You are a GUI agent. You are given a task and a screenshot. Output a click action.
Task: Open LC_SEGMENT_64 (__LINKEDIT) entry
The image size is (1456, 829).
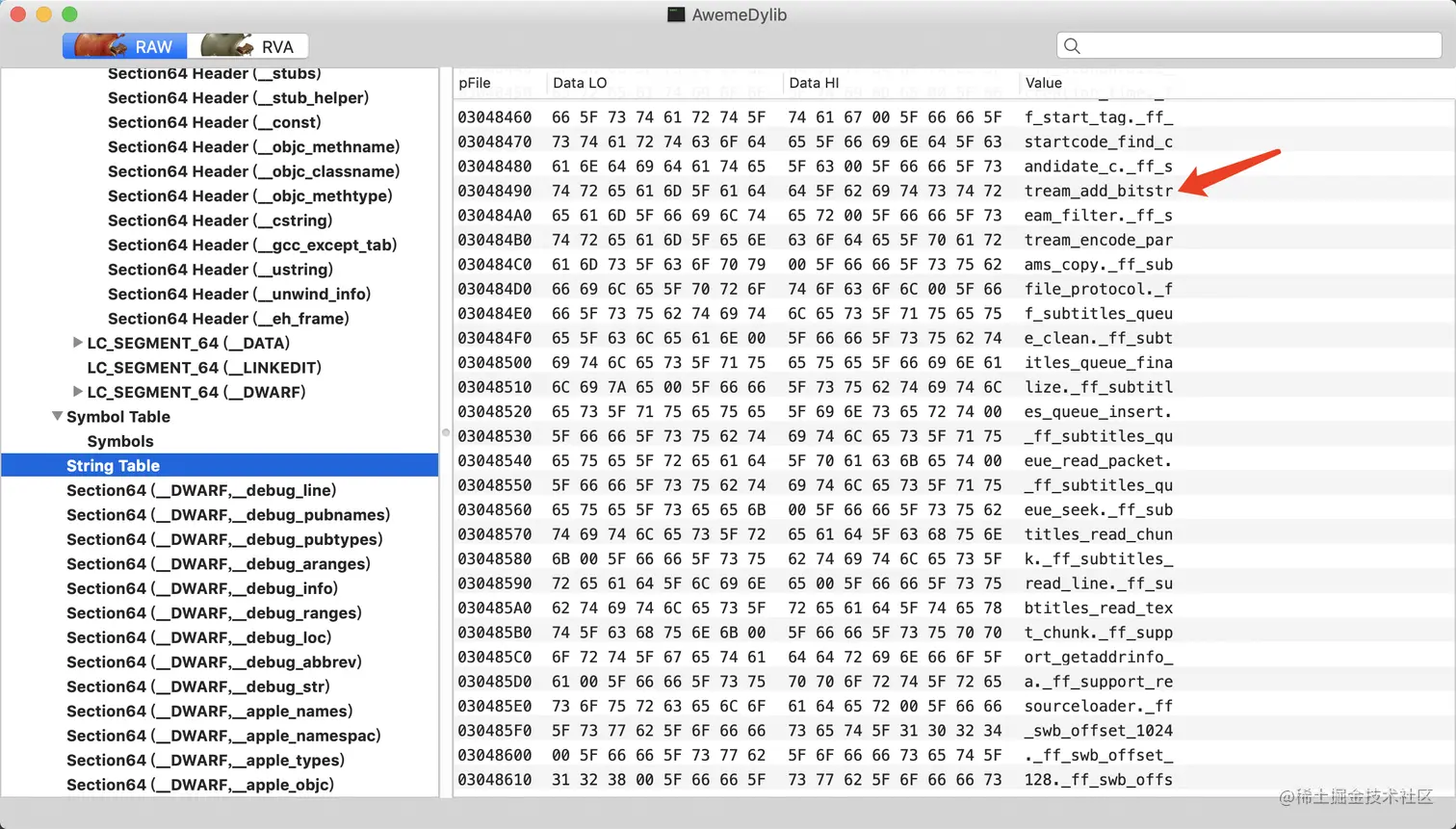pos(204,367)
